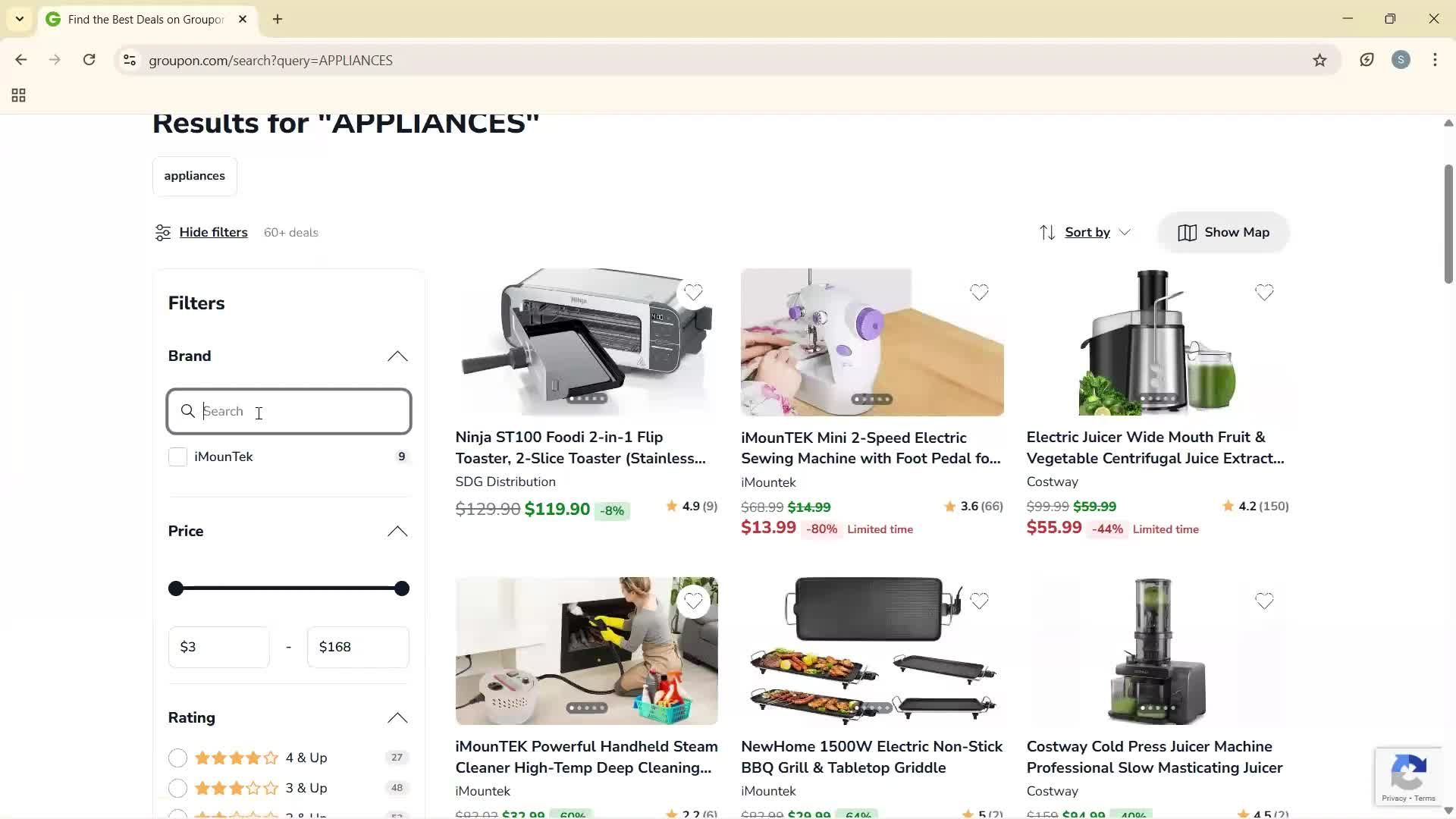Favorite the Ninja Foodi Flip Toaster deal
The image size is (1456, 819).
tap(693, 293)
